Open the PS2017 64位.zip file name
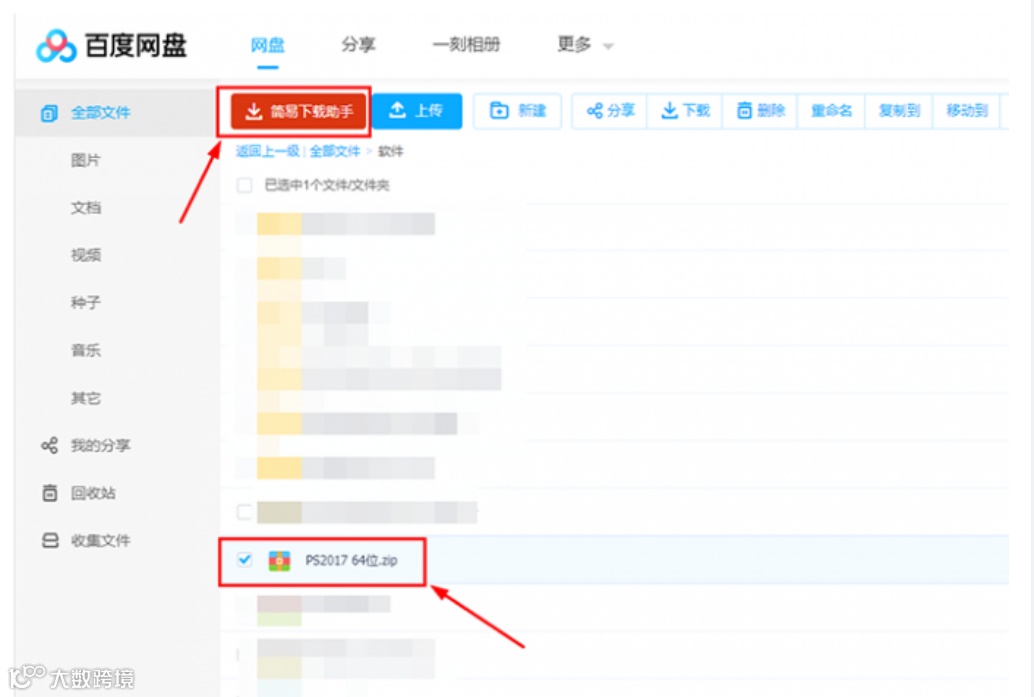Screen dimensions: 1034x697 (351, 561)
